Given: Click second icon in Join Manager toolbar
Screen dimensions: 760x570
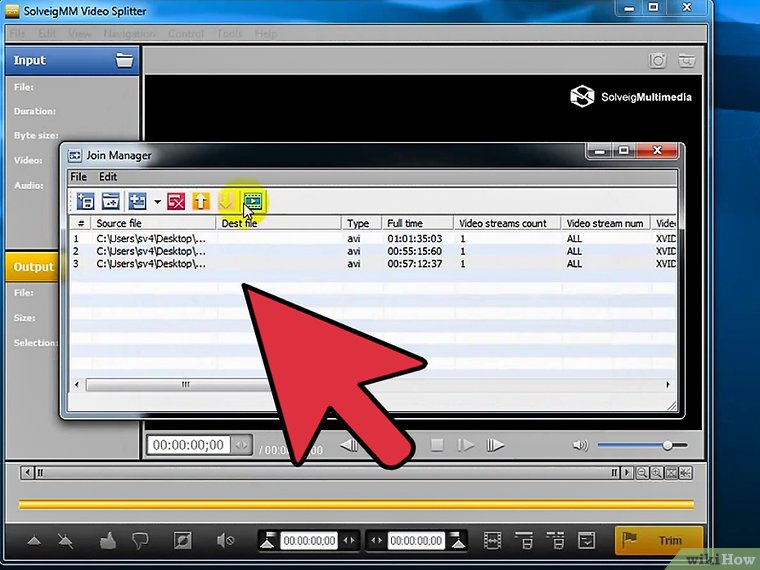Looking at the screenshot, I should (x=111, y=201).
